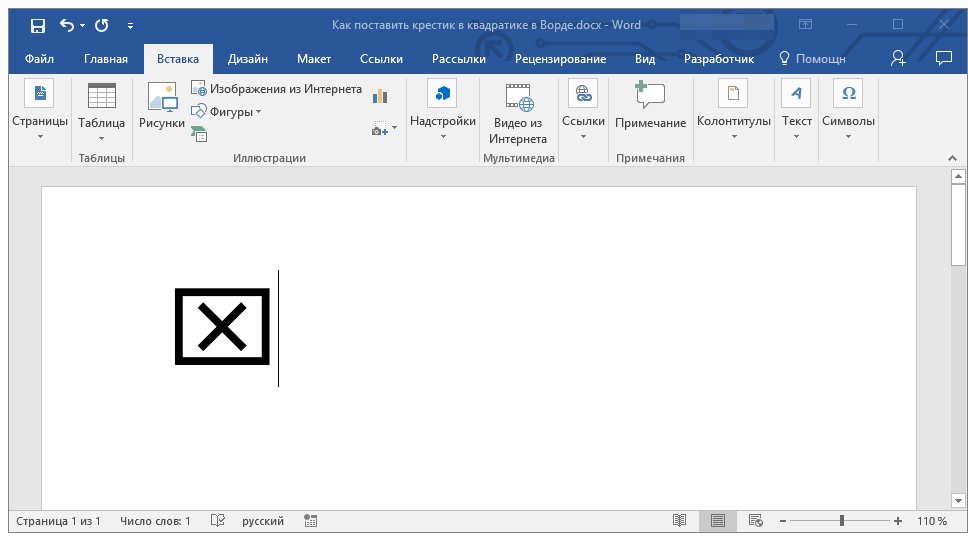Screen dimensions: 968x541
Task: Click the Save icon in quick access toolbar
Action: click(37, 25)
